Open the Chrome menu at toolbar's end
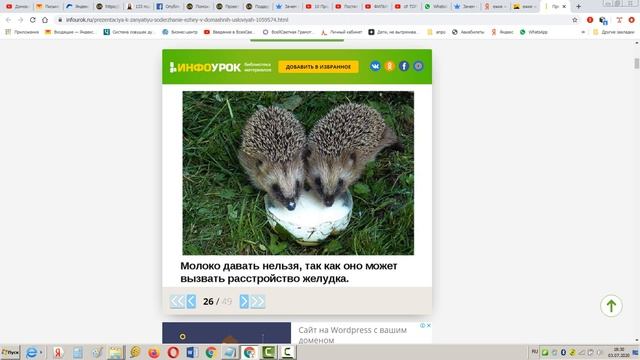 [632, 20]
